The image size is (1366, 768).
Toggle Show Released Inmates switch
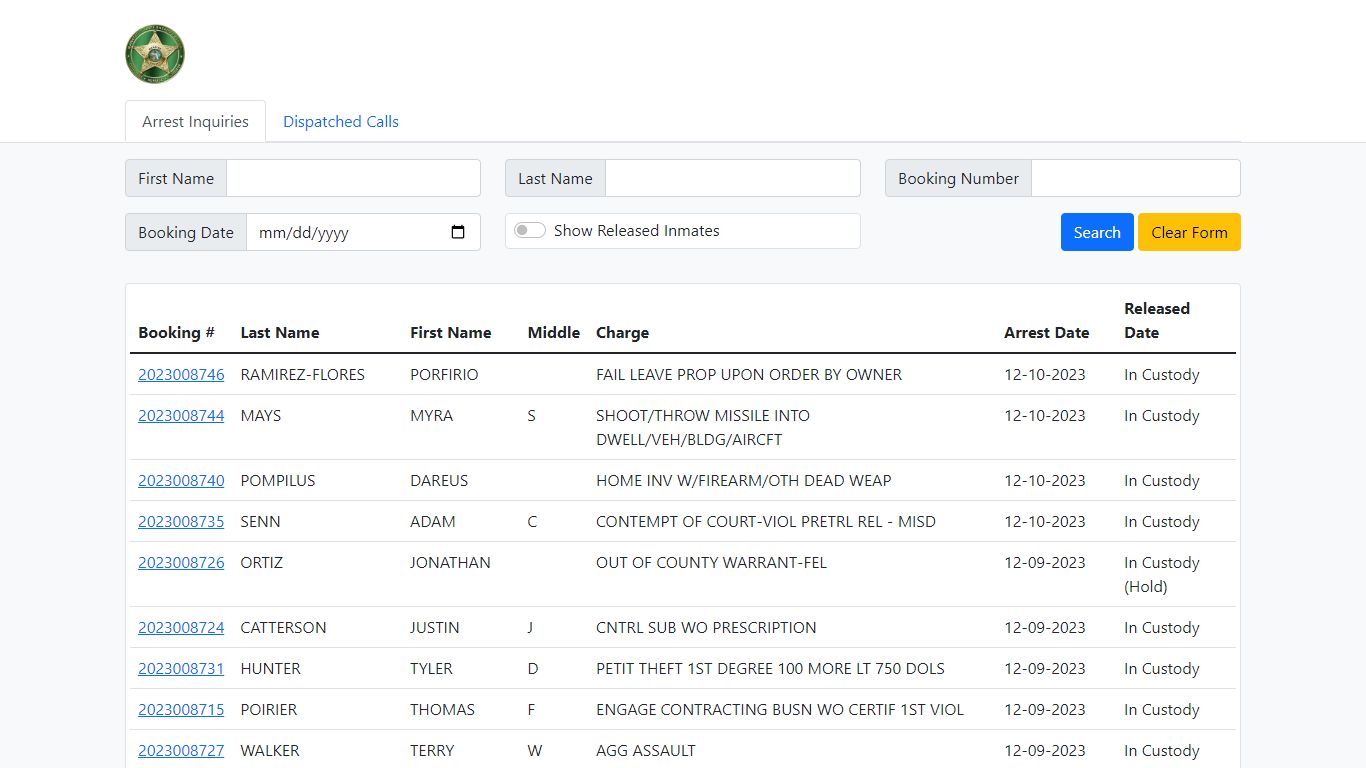click(x=530, y=231)
